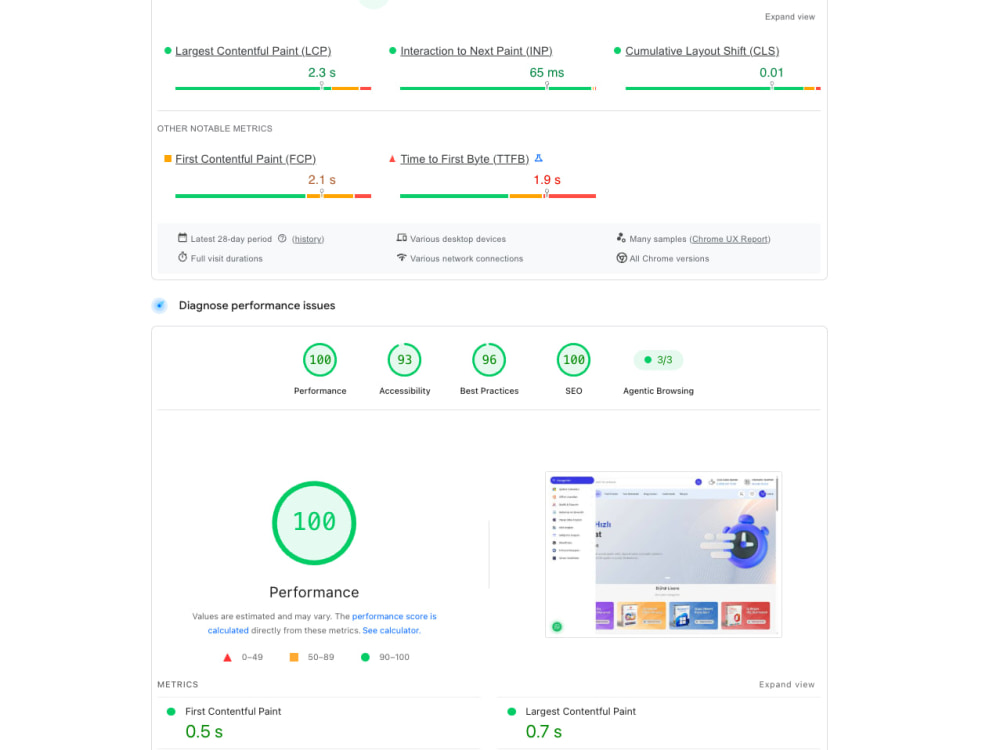Open the Time to First Byte (TTFB) link
Image resolution: width=1000 pixels, height=750 pixels.
(x=464, y=159)
